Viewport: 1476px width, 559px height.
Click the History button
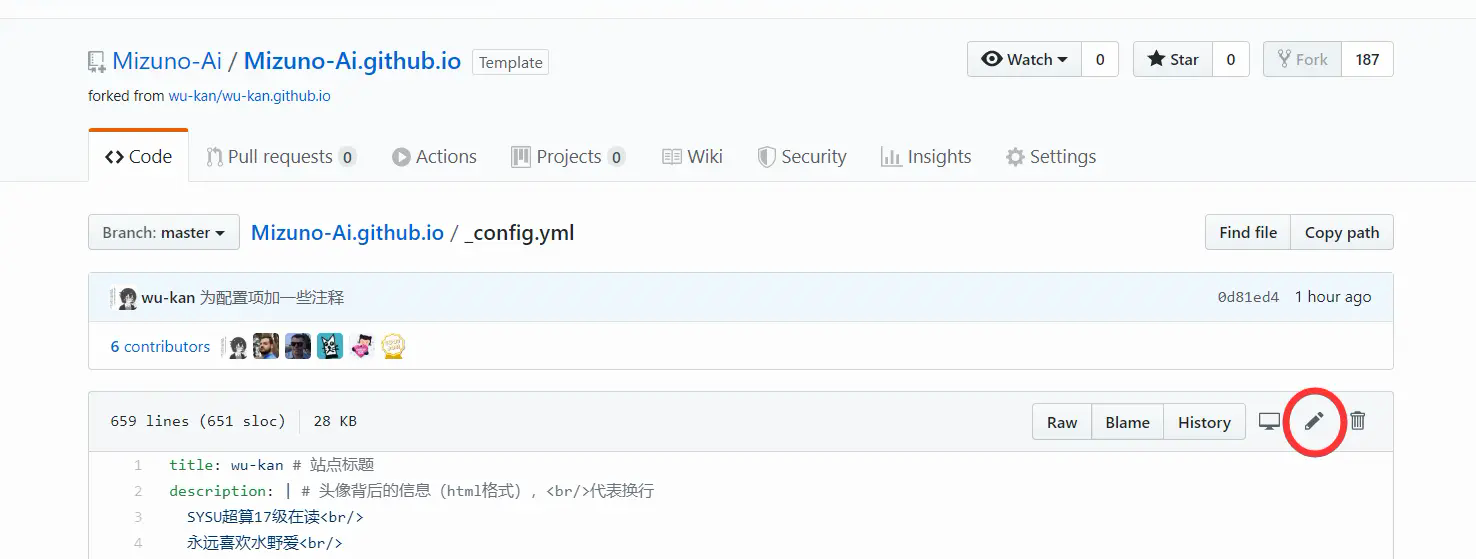click(x=1204, y=422)
